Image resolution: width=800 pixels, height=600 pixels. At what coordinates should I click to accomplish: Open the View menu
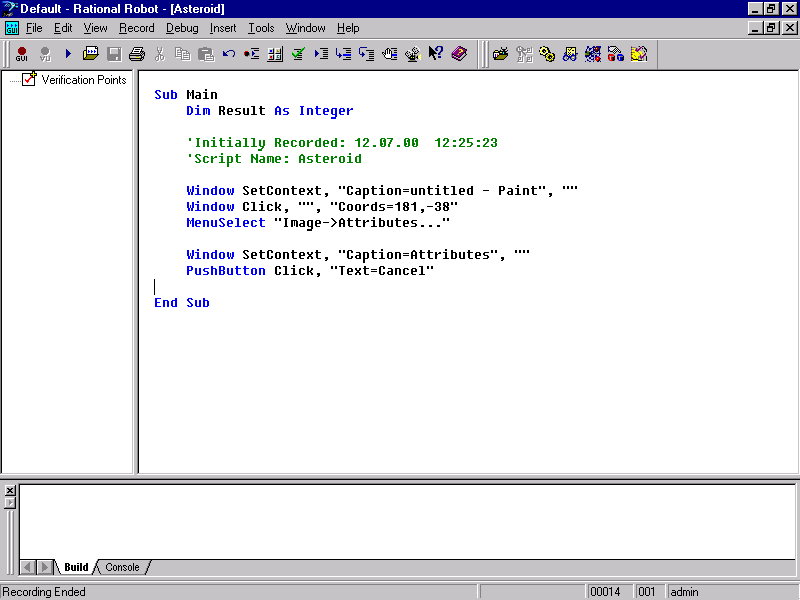click(x=95, y=28)
